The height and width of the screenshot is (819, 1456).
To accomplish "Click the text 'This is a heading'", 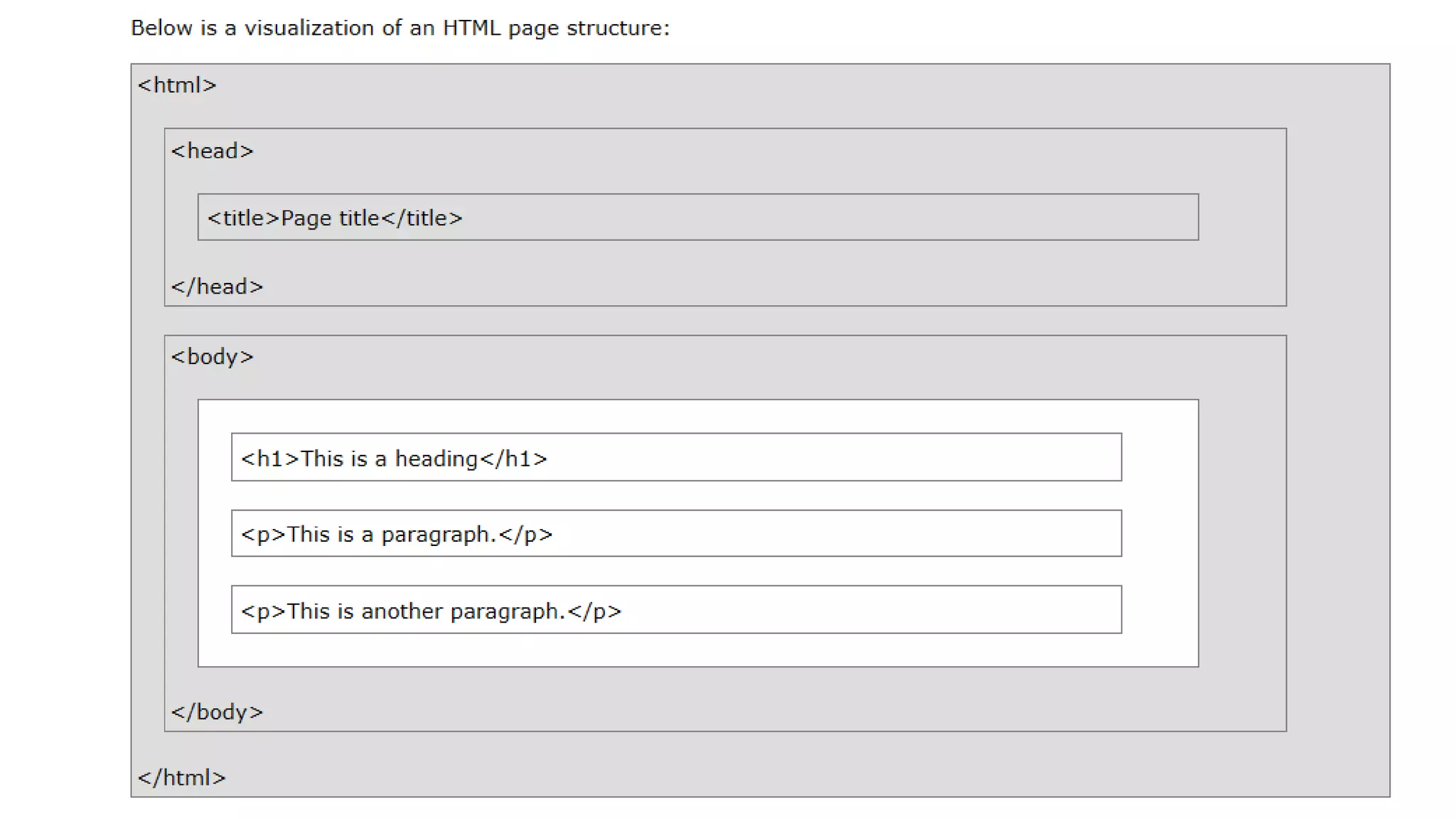I will (389, 459).
